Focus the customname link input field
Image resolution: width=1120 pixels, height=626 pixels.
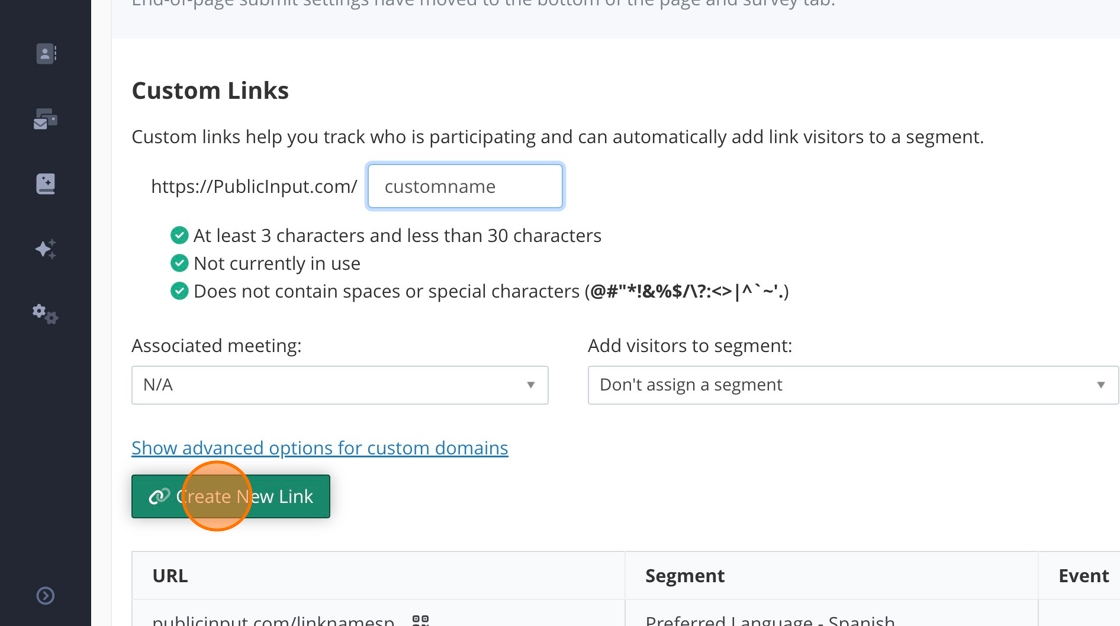point(465,187)
